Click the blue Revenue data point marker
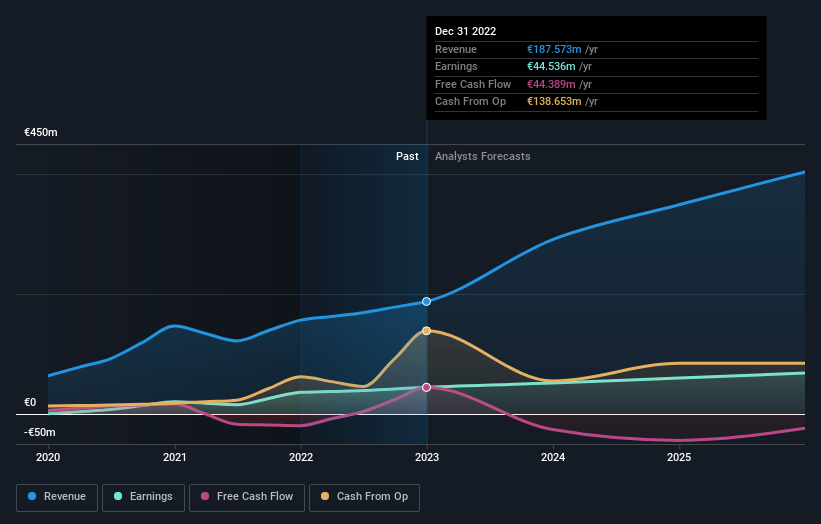Image resolution: width=821 pixels, height=524 pixels. [427, 302]
